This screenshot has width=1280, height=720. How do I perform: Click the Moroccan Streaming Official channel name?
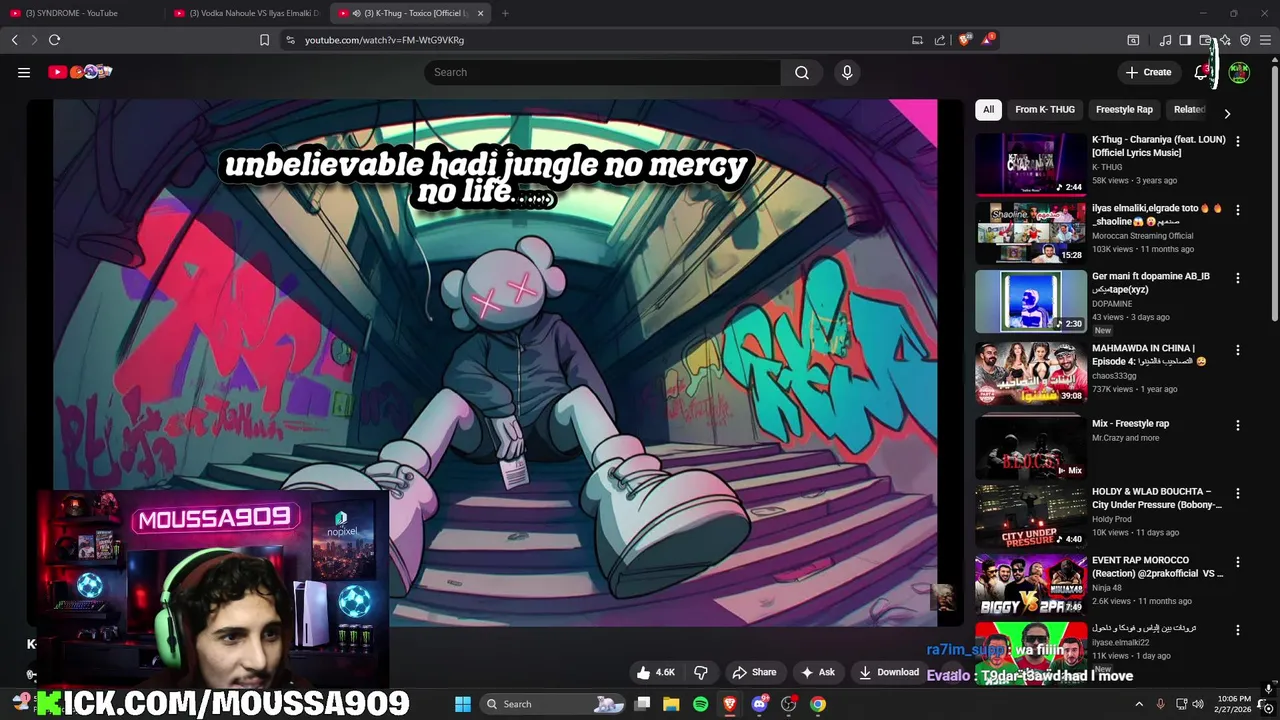click(1142, 236)
